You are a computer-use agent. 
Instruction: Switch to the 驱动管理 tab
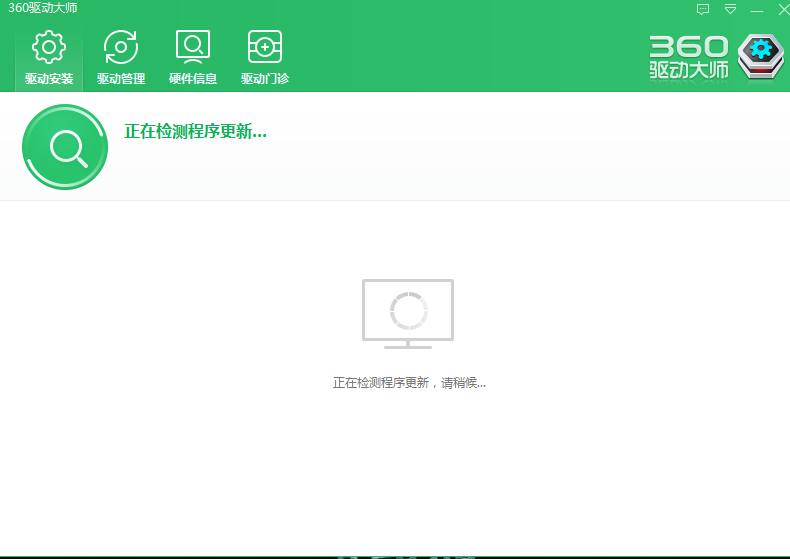(x=121, y=57)
